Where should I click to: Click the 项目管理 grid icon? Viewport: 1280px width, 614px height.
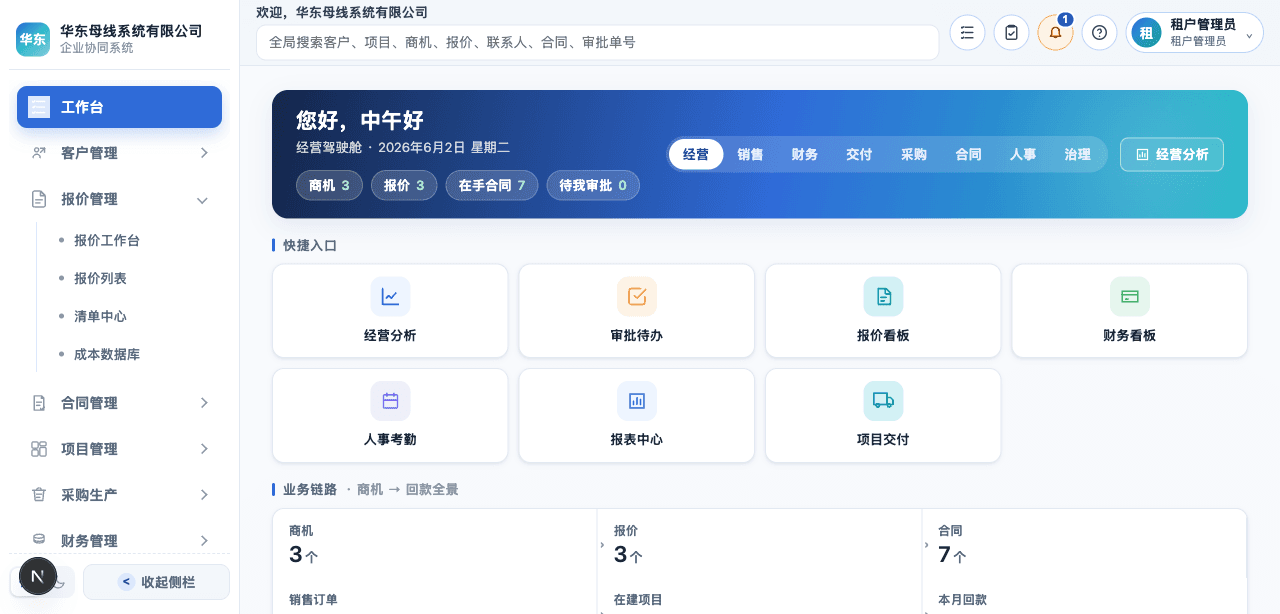[x=39, y=449]
